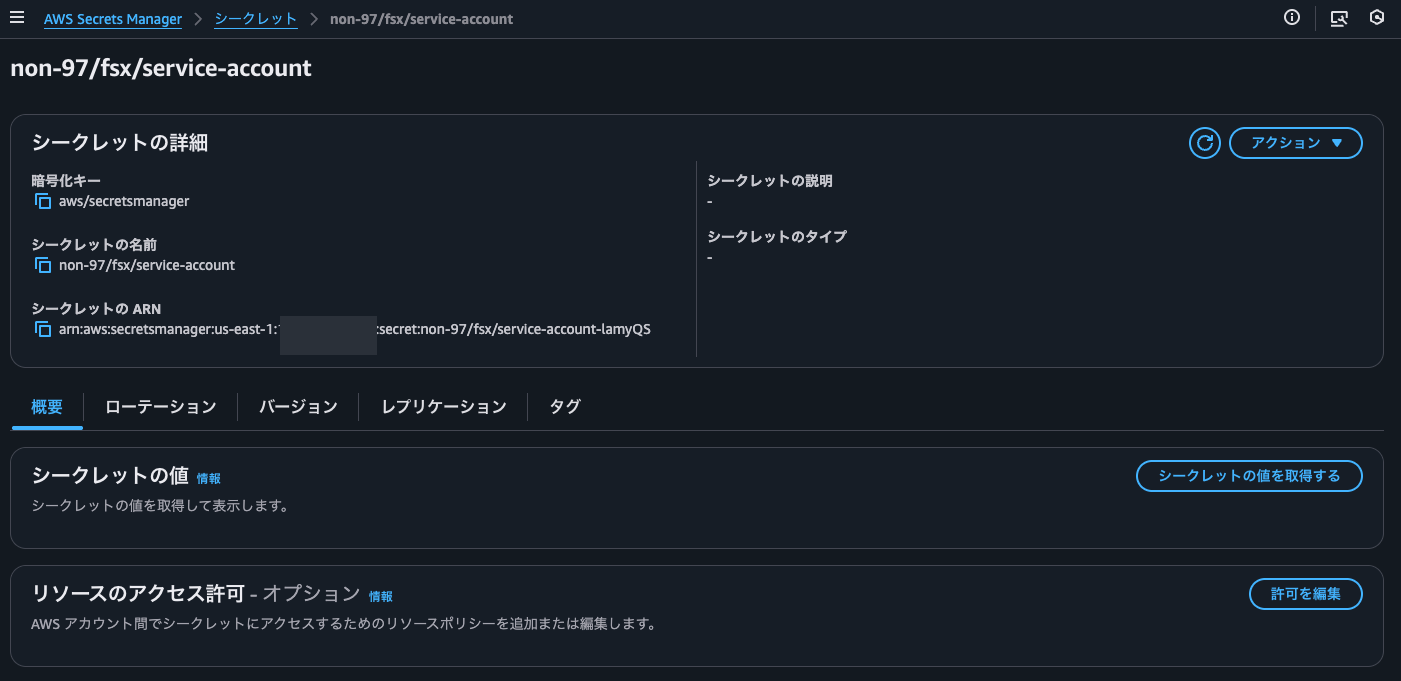This screenshot has width=1401, height=681.
Task: Switch to the バージョン tab
Action: [298, 406]
